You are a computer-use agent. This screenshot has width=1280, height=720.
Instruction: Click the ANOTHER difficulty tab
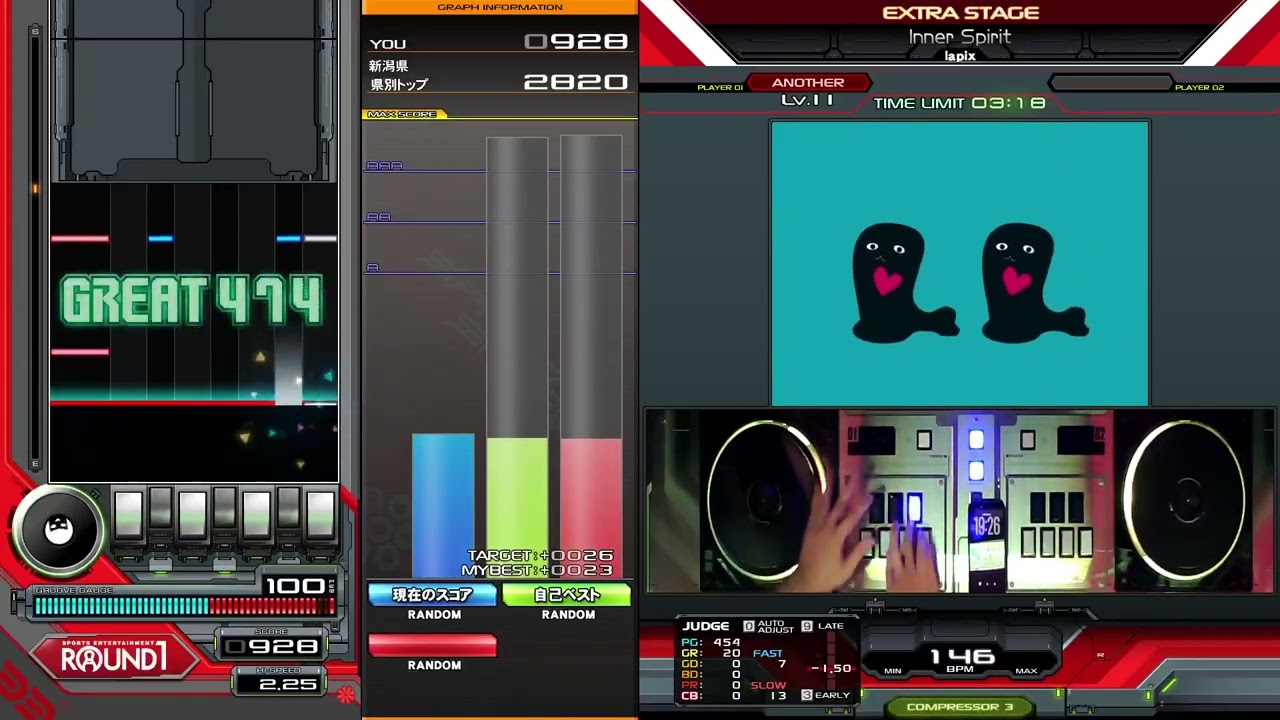[808, 83]
